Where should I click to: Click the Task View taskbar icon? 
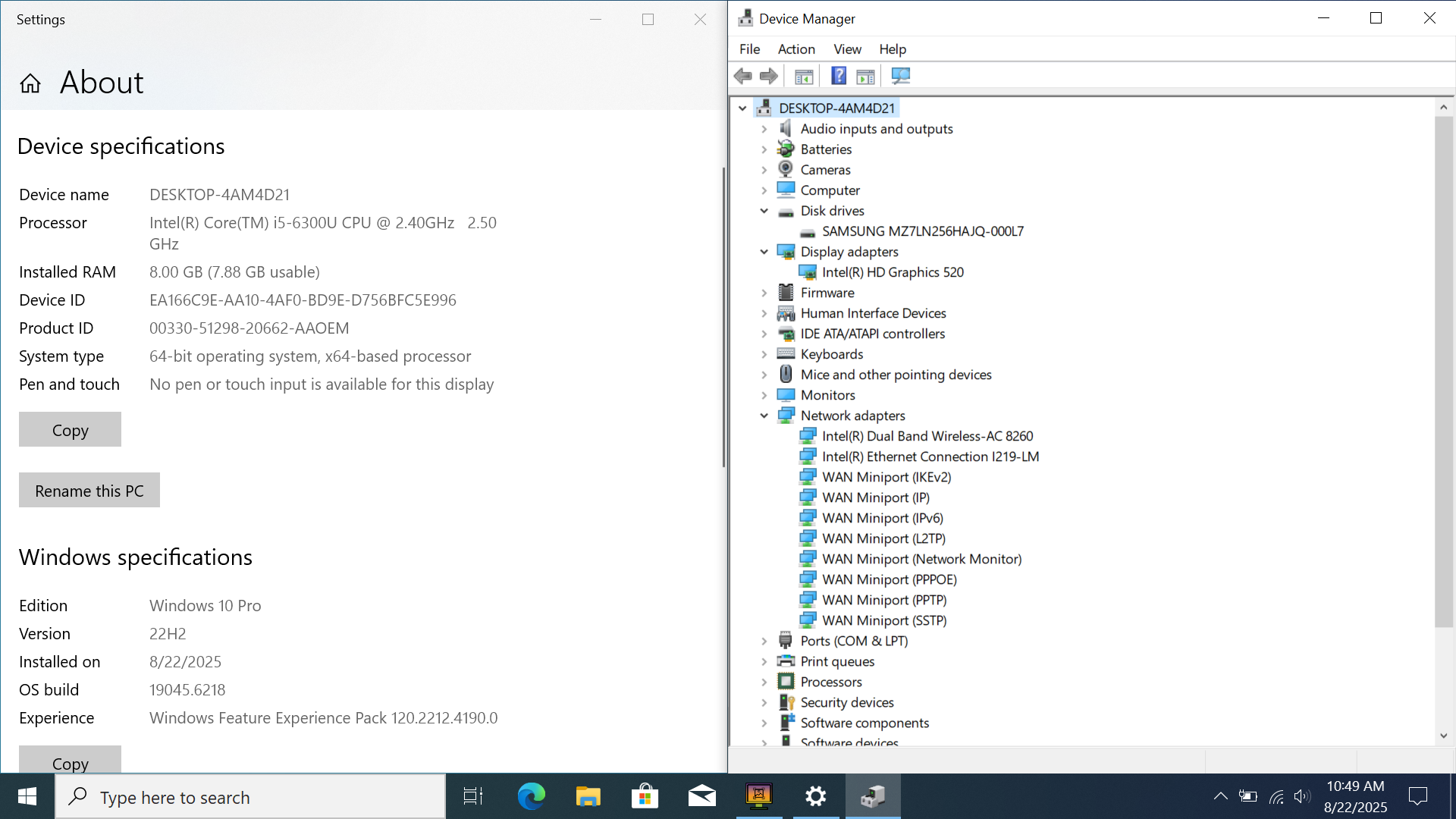coord(473,796)
